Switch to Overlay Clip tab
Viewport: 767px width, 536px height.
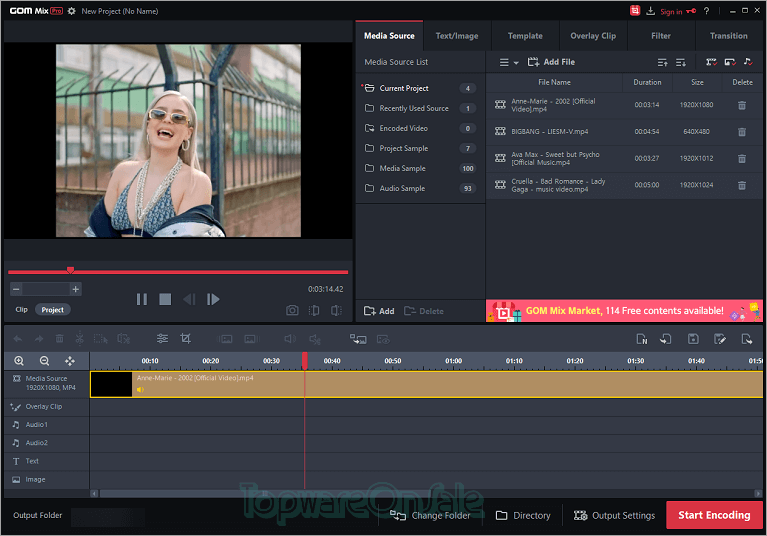pyautogui.click(x=593, y=36)
